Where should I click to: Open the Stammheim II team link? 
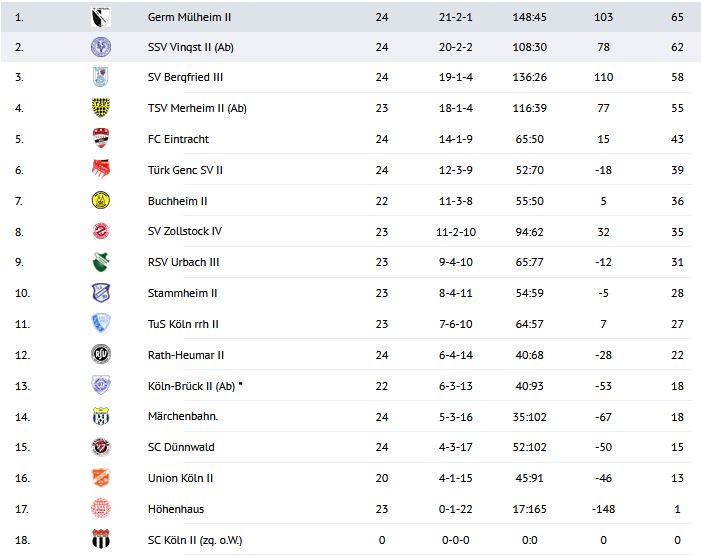tap(182, 293)
